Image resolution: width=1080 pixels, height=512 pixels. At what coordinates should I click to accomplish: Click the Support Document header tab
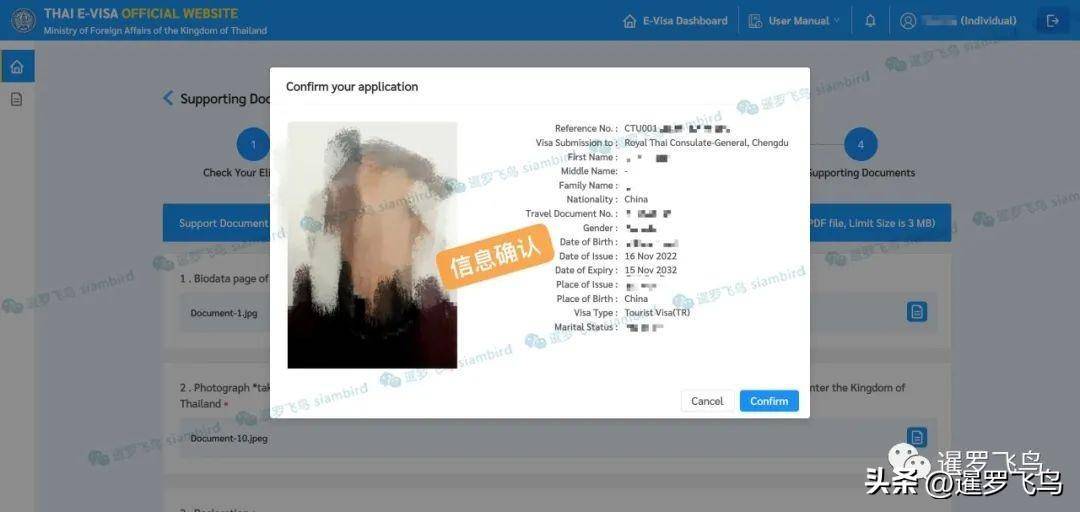pos(223,223)
